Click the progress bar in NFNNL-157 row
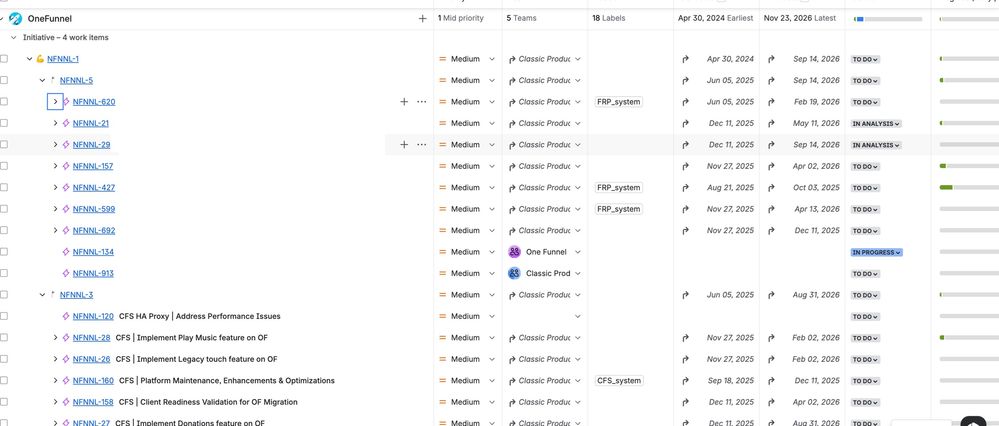The height and width of the screenshot is (426, 999). pyautogui.click(x=968, y=166)
